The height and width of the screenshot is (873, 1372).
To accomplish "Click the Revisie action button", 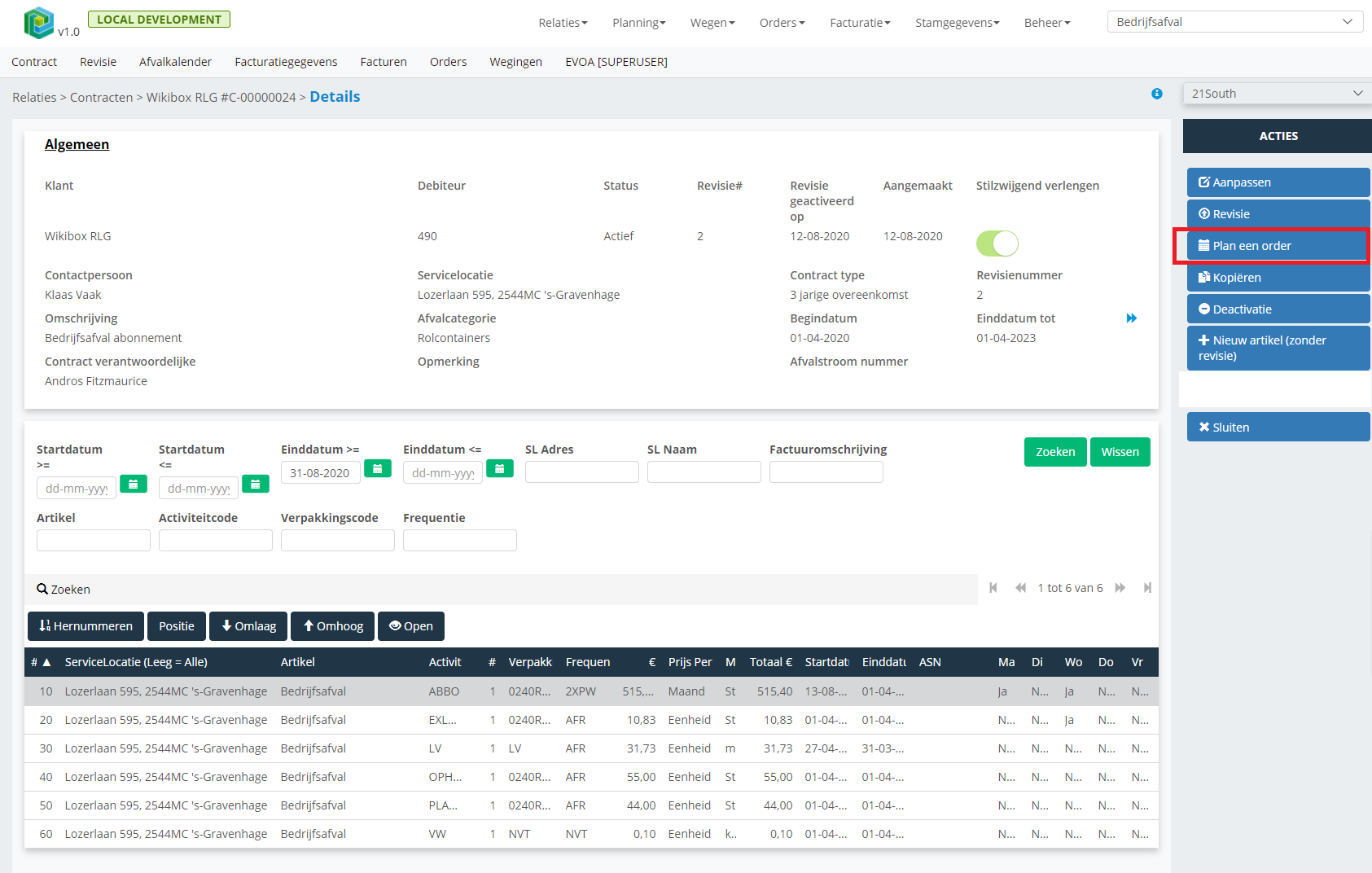I will [x=1278, y=214].
